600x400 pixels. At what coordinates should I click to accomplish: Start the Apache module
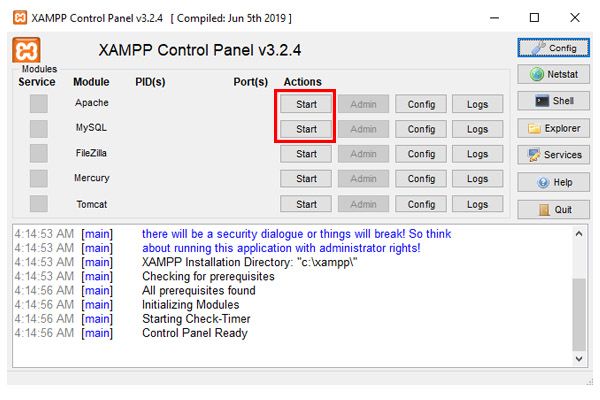(x=306, y=104)
